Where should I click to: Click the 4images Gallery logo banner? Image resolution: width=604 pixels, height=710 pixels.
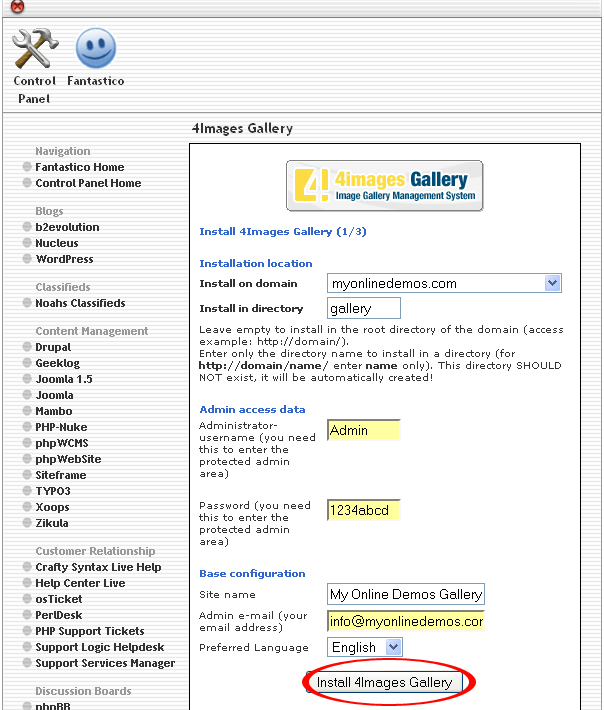[x=384, y=185]
